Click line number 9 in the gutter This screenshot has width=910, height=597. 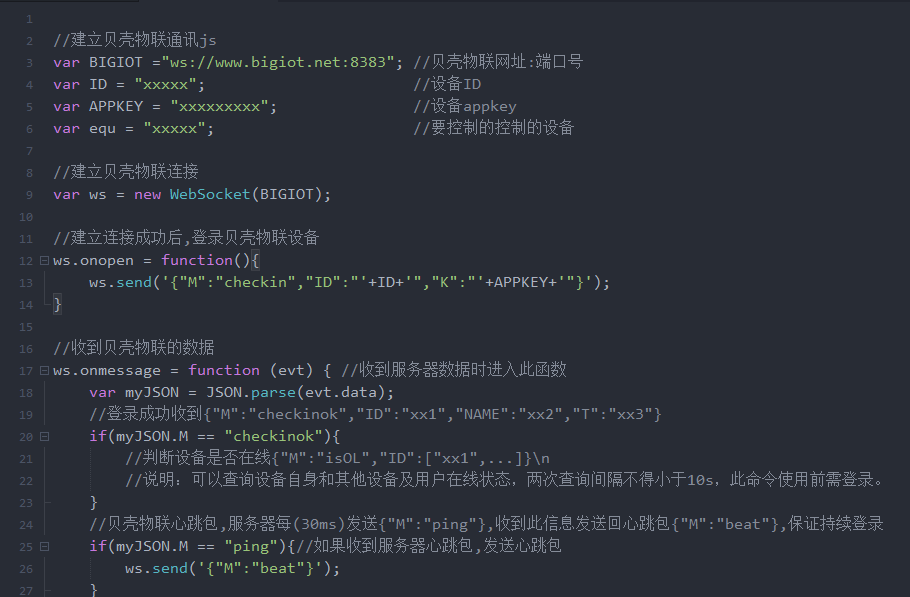[x=29, y=194]
